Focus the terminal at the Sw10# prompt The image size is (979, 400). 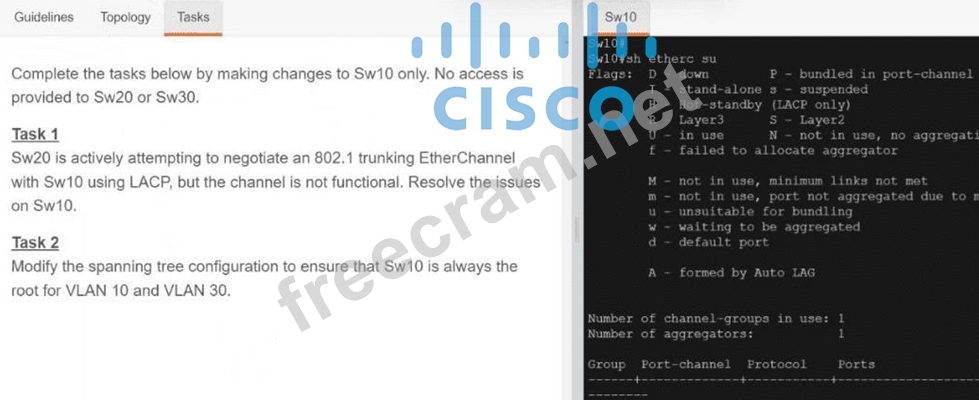[606, 44]
